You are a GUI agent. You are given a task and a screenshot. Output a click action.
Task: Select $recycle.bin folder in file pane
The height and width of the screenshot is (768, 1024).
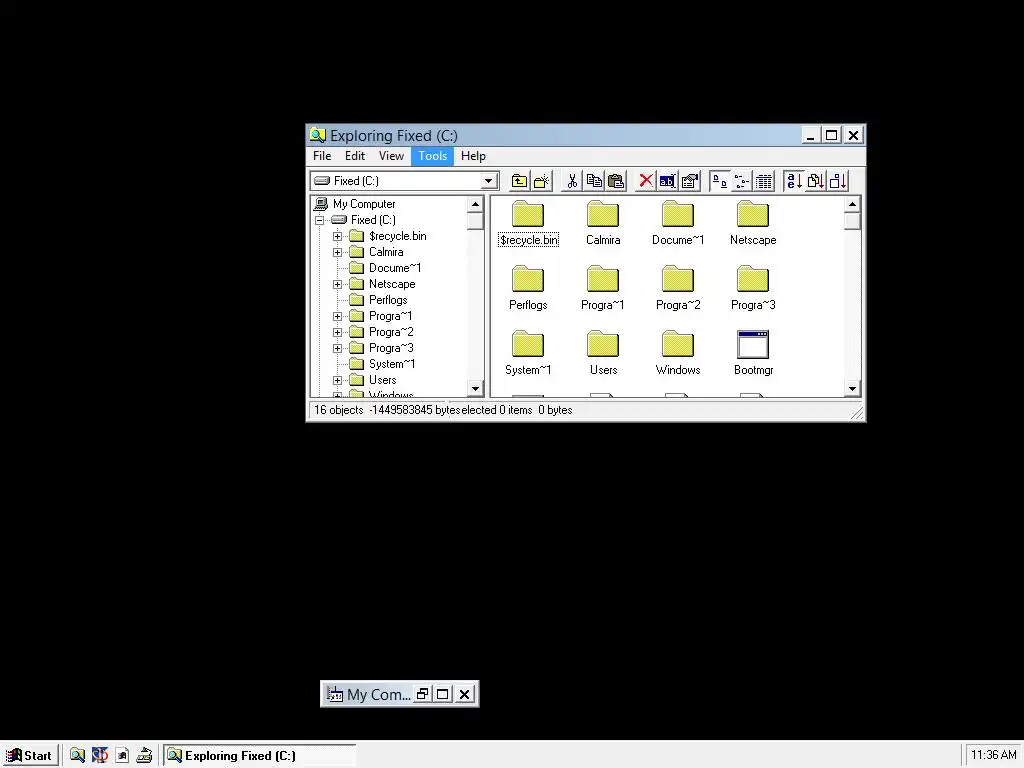528,223
